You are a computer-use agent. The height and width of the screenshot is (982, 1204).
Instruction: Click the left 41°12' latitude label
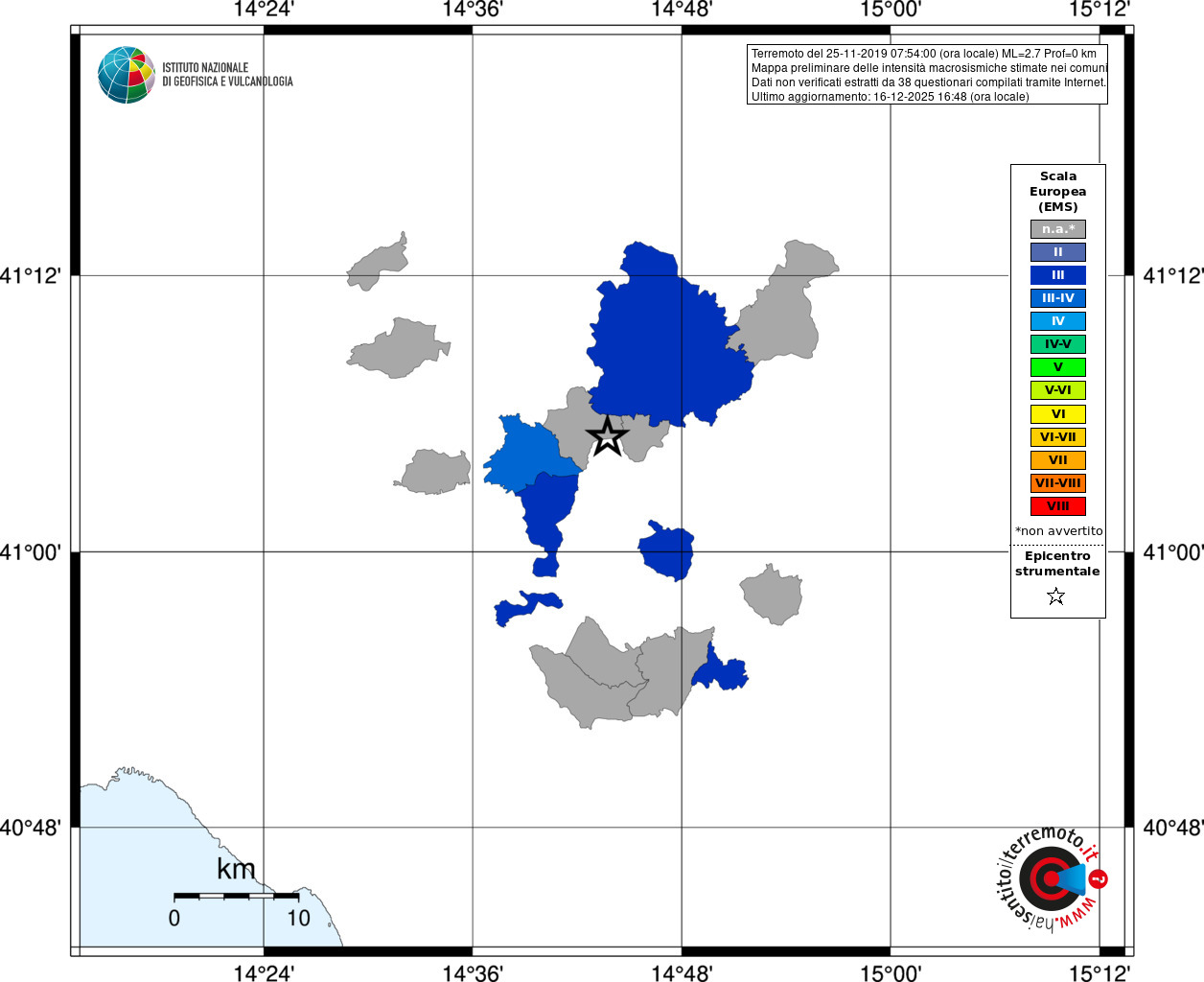tap(31, 276)
